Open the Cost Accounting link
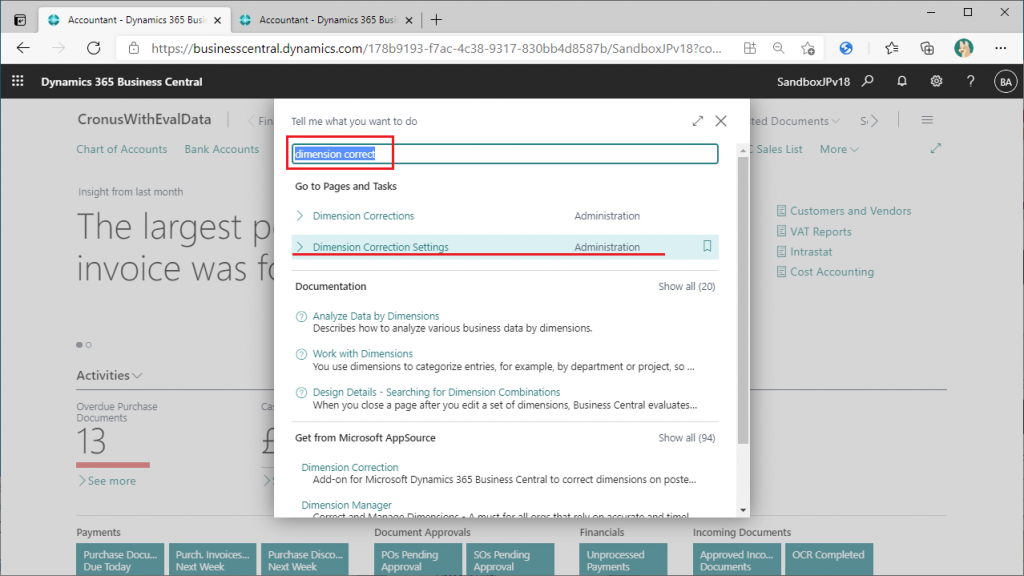 831,272
